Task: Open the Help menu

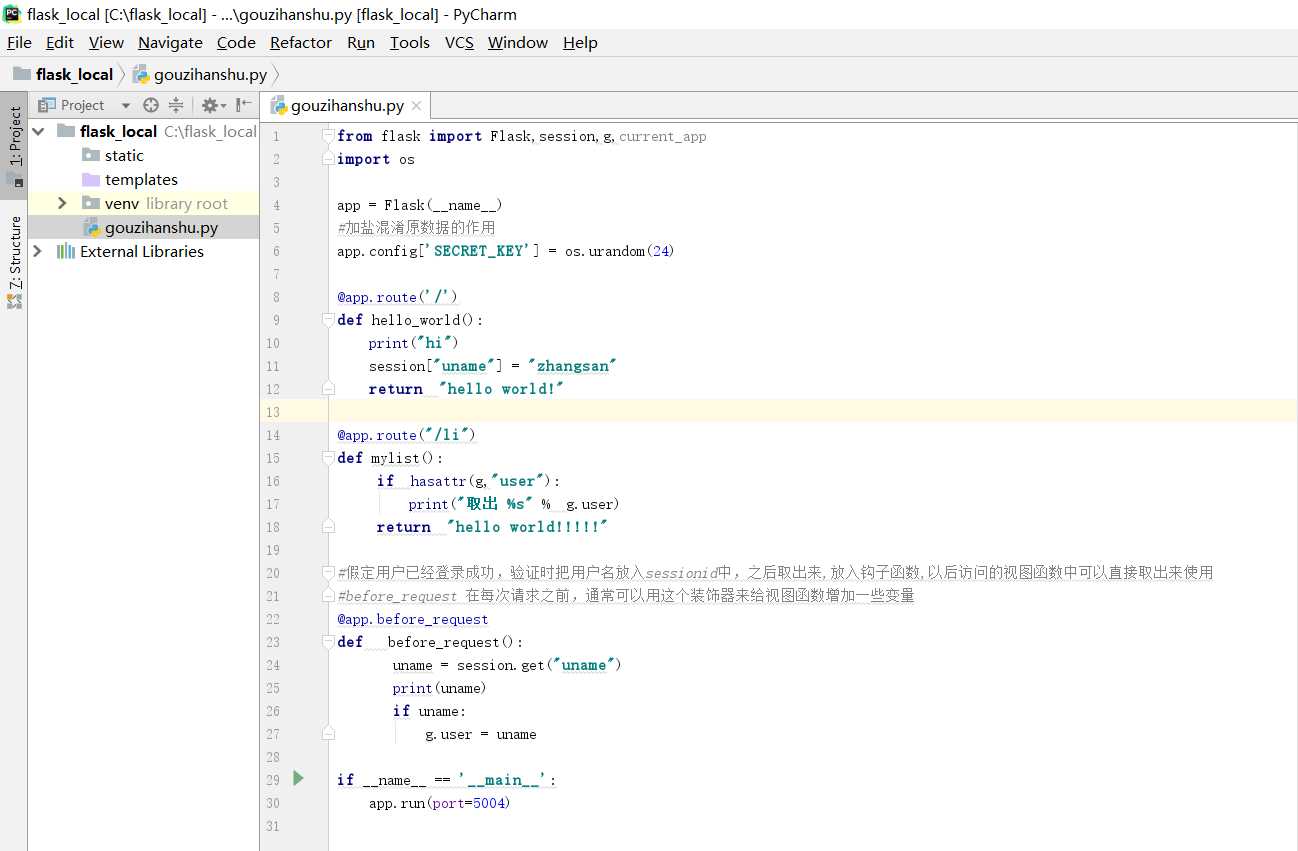Action: 580,42
